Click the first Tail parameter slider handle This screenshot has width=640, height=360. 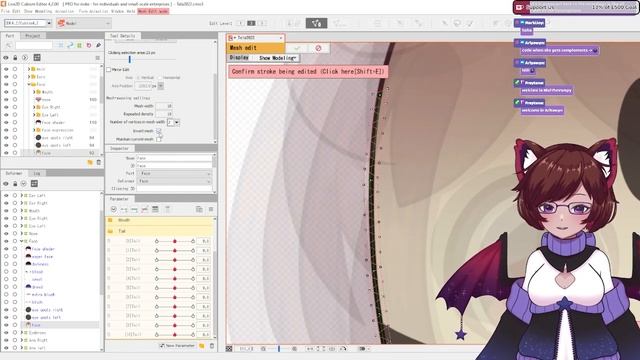click(x=175, y=241)
